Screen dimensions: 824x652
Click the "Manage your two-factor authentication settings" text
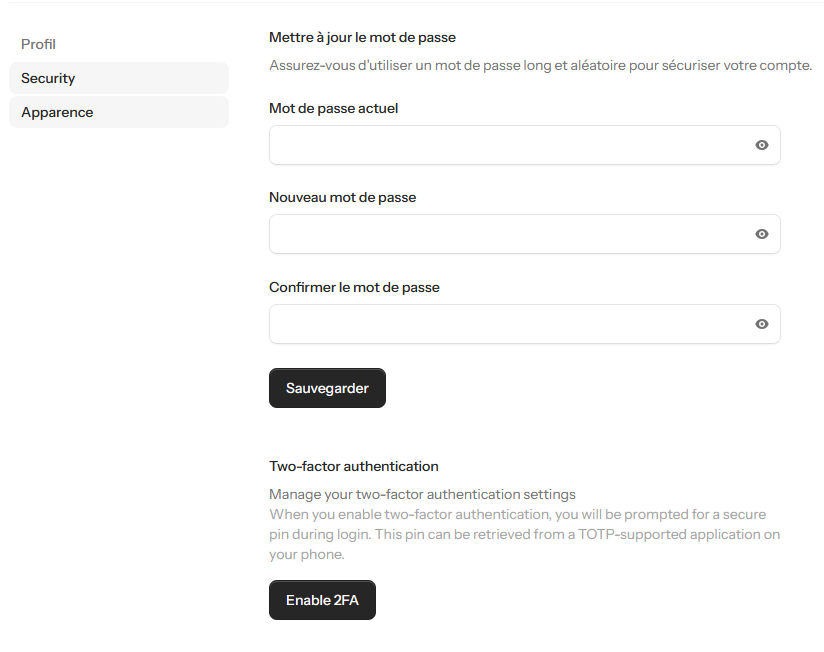[x=422, y=494]
